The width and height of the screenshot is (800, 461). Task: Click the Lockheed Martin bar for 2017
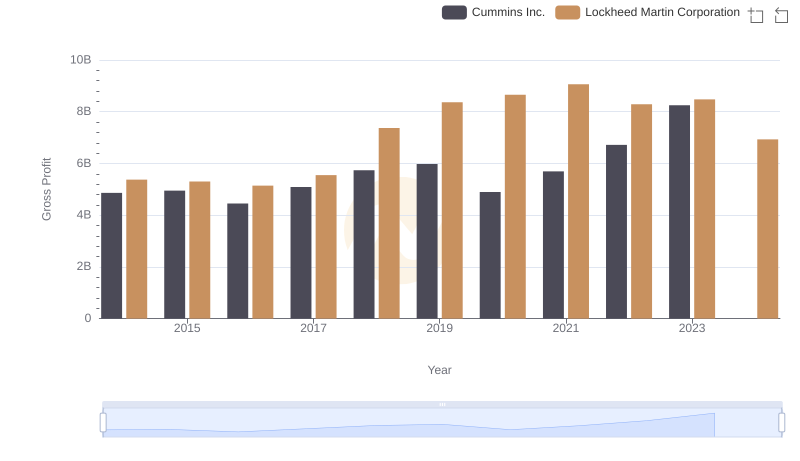click(x=326, y=247)
